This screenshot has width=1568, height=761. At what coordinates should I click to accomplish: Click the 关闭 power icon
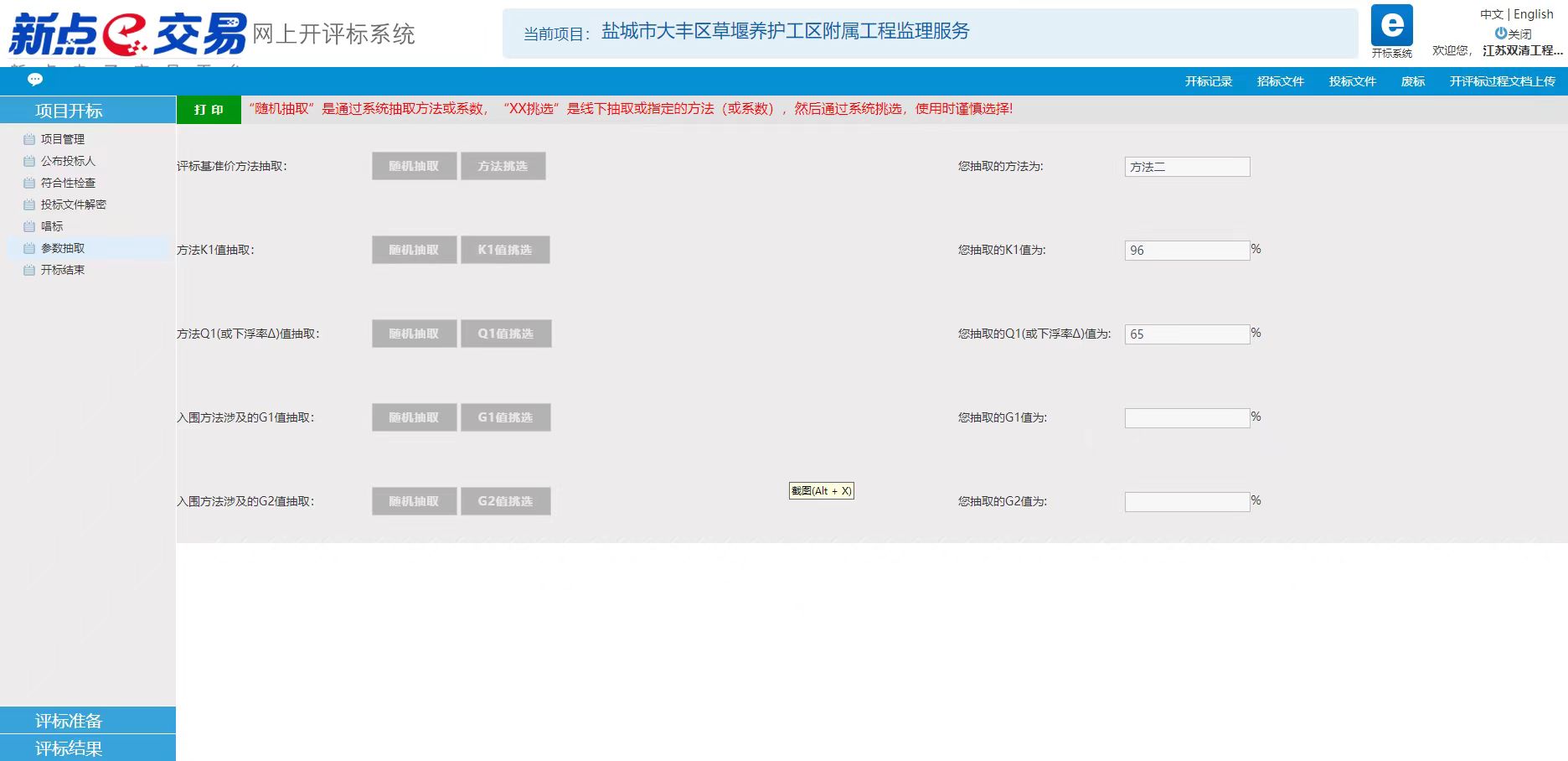(x=1501, y=34)
